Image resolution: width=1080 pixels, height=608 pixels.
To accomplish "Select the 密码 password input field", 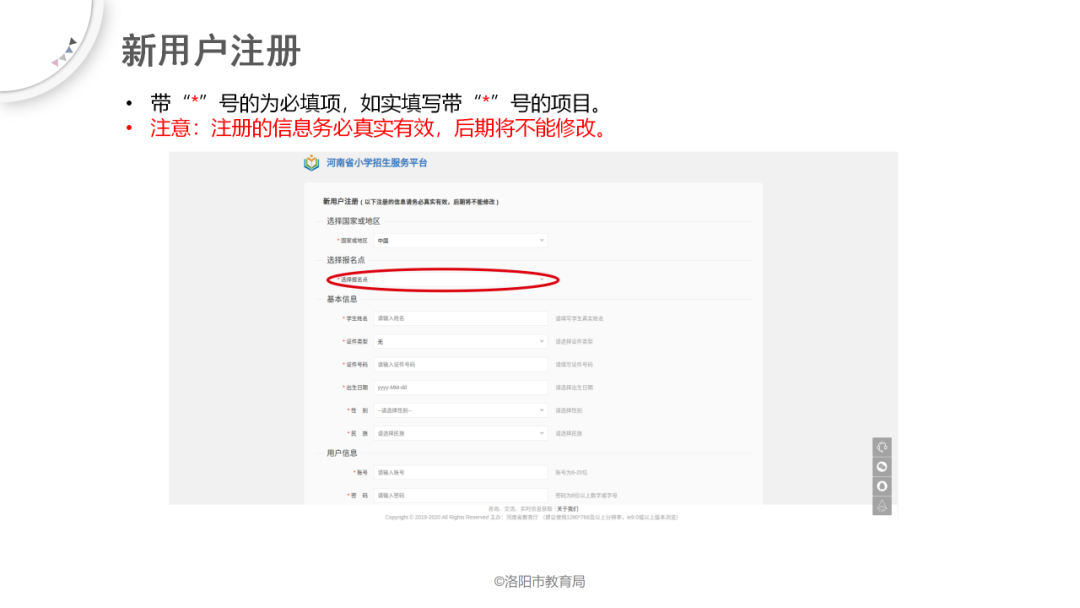I will tap(460, 495).
